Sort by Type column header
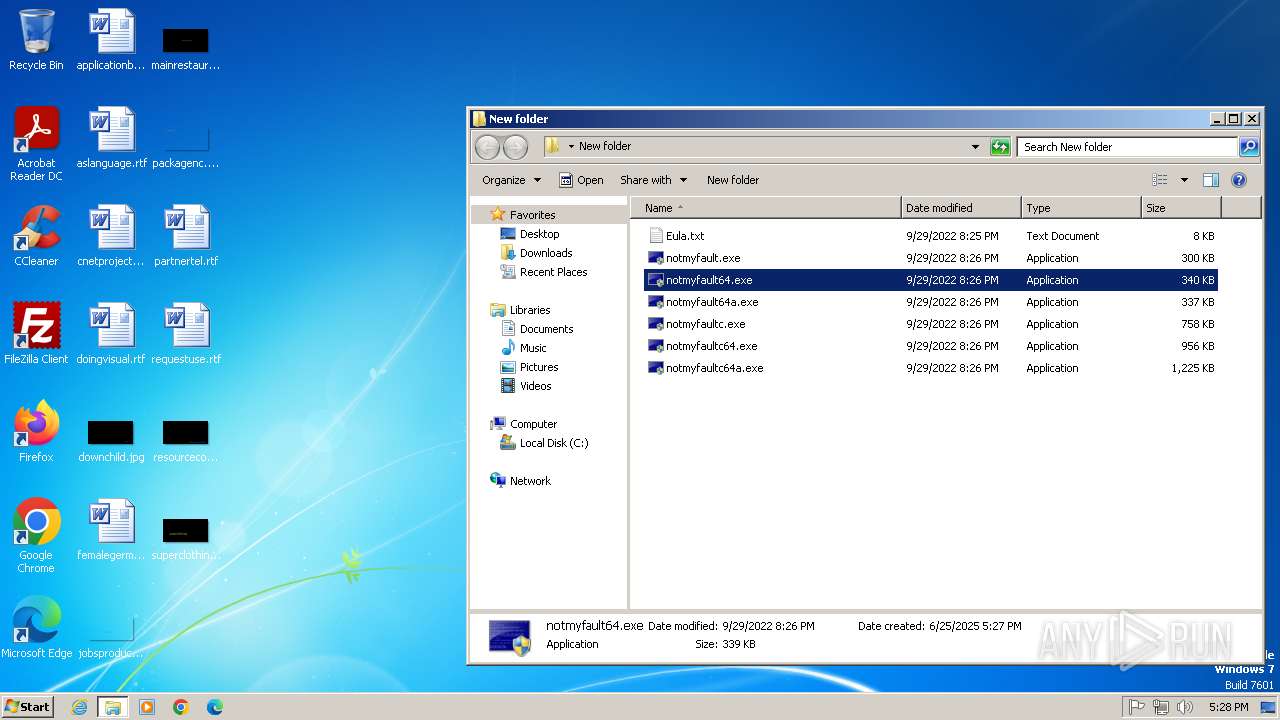The image size is (1280, 720). [x=1081, y=208]
